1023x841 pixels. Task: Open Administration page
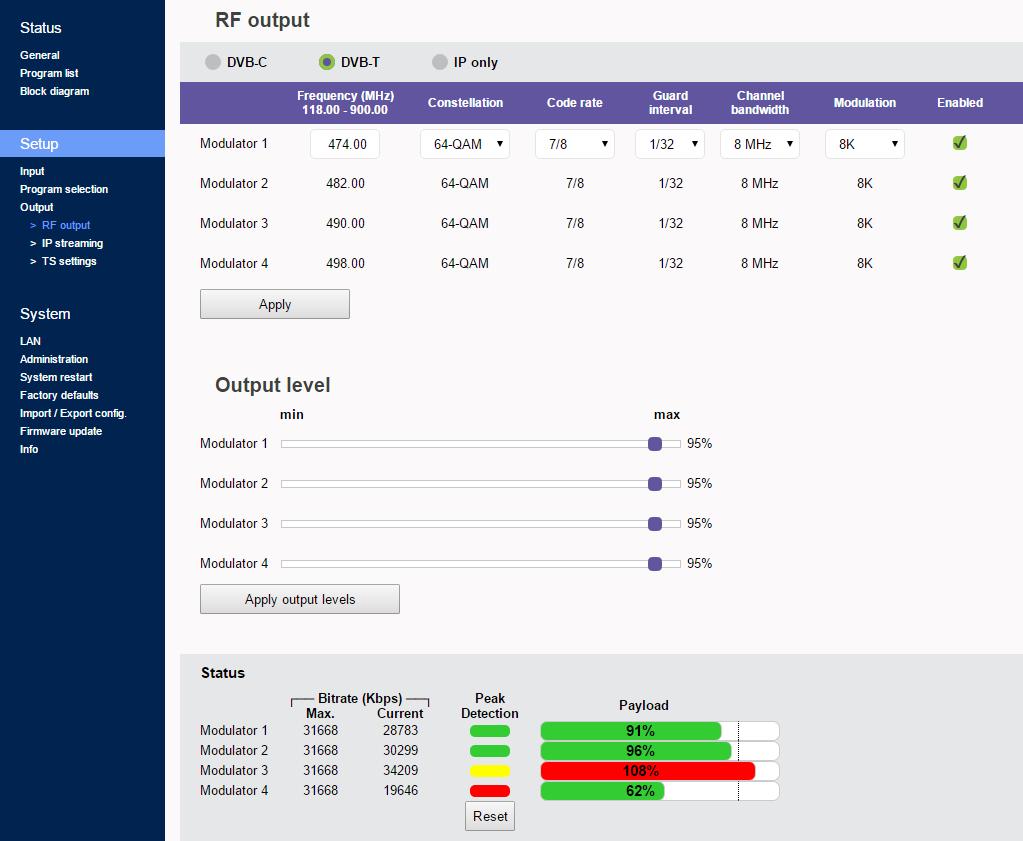(54, 359)
